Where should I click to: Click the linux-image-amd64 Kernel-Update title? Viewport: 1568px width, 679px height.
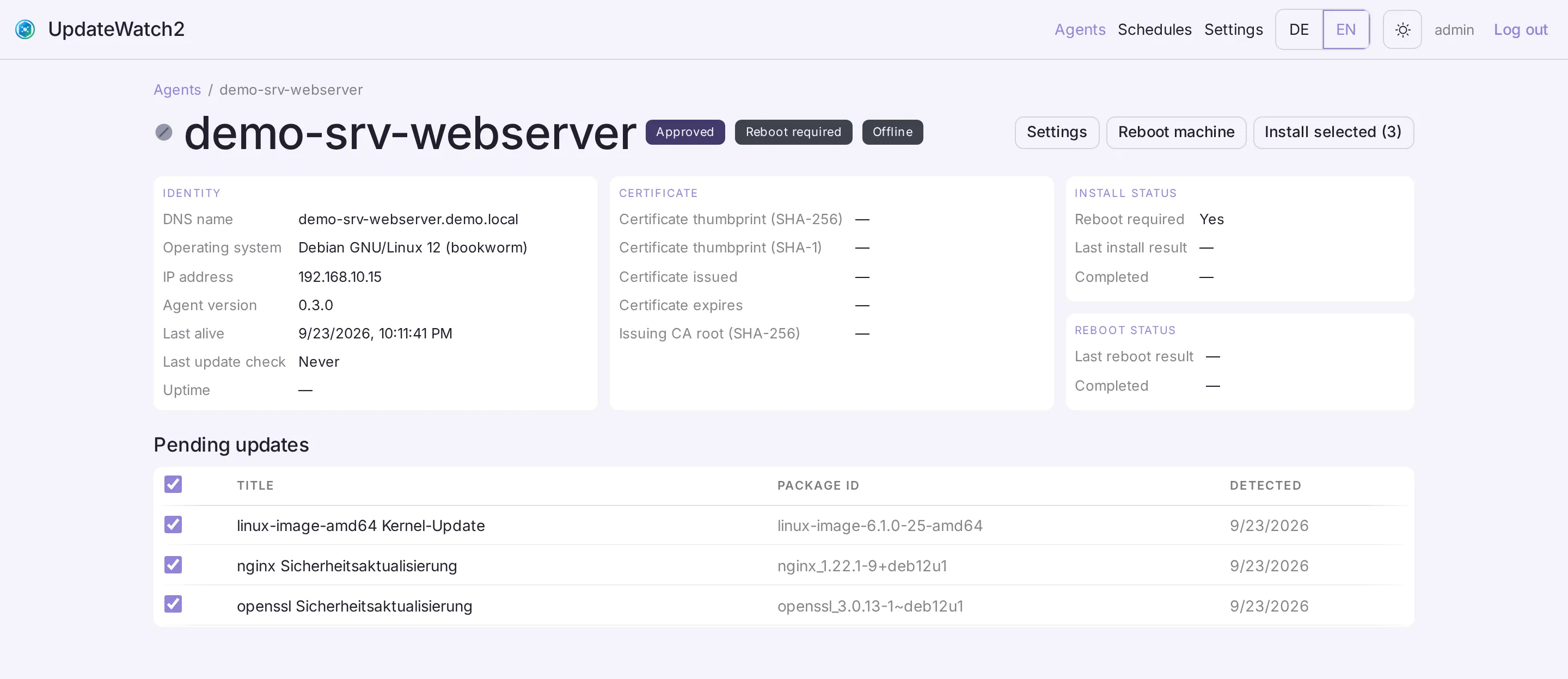[360, 525]
